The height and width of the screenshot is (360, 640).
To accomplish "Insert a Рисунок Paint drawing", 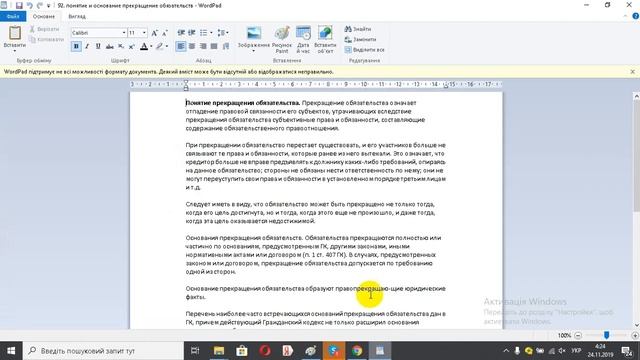I will pos(282,40).
